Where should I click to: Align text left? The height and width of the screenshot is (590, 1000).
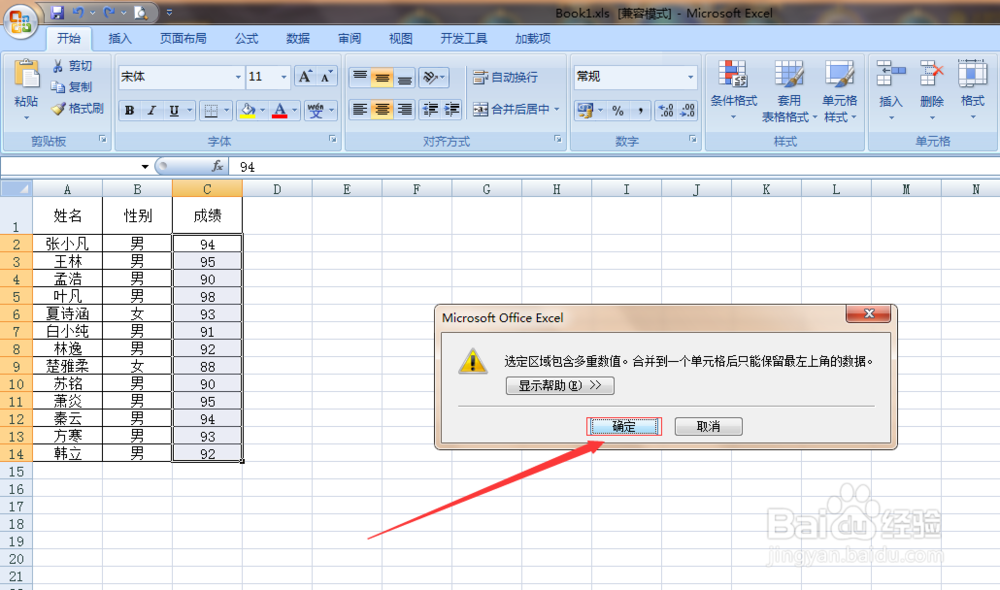[x=360, y=110]
